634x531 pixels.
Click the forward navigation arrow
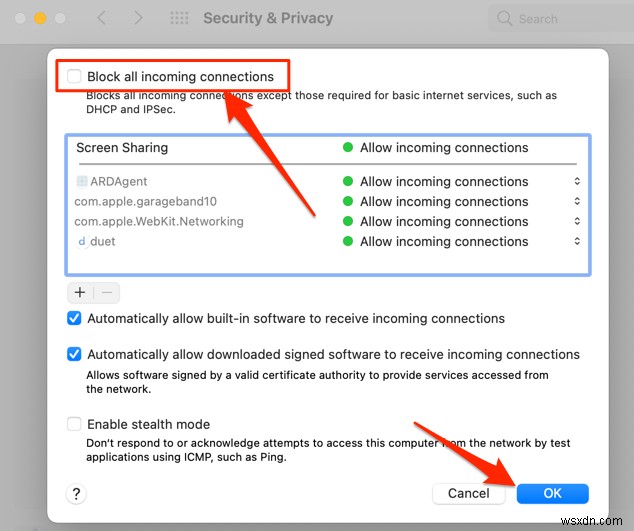pos(138,18)
